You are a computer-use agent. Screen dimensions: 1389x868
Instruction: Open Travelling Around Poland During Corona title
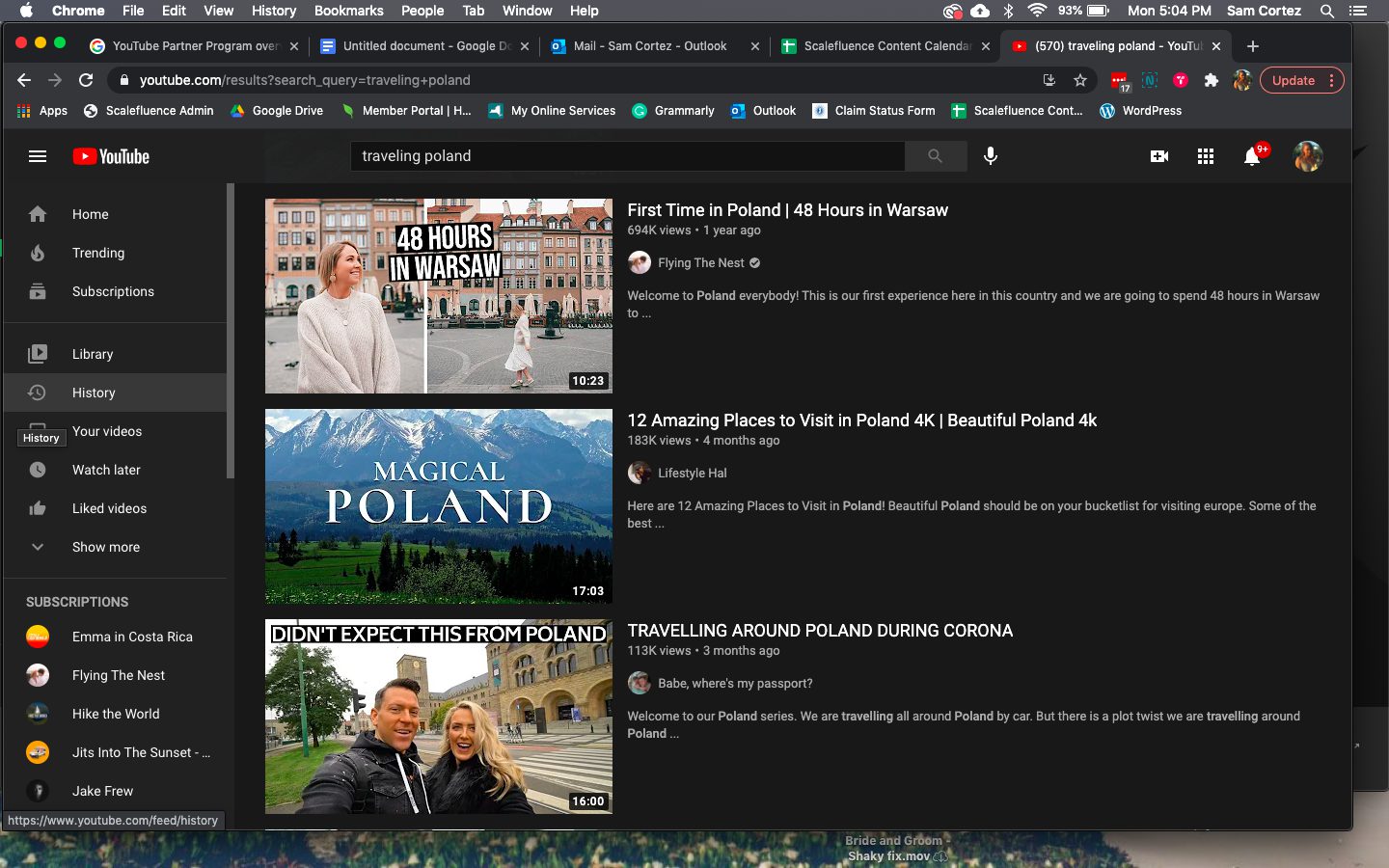(820, 631)
